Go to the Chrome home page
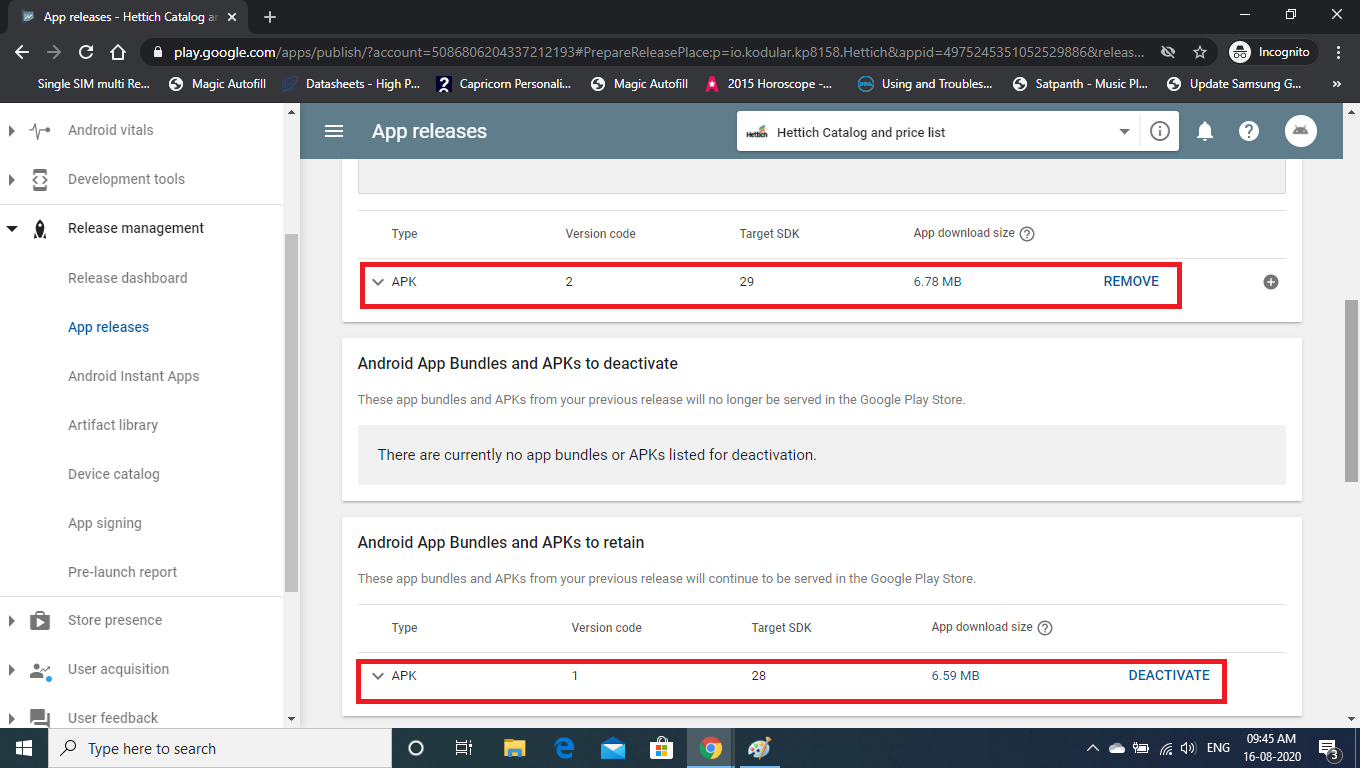Screen dimensions: 1360x768 [118, 52]
